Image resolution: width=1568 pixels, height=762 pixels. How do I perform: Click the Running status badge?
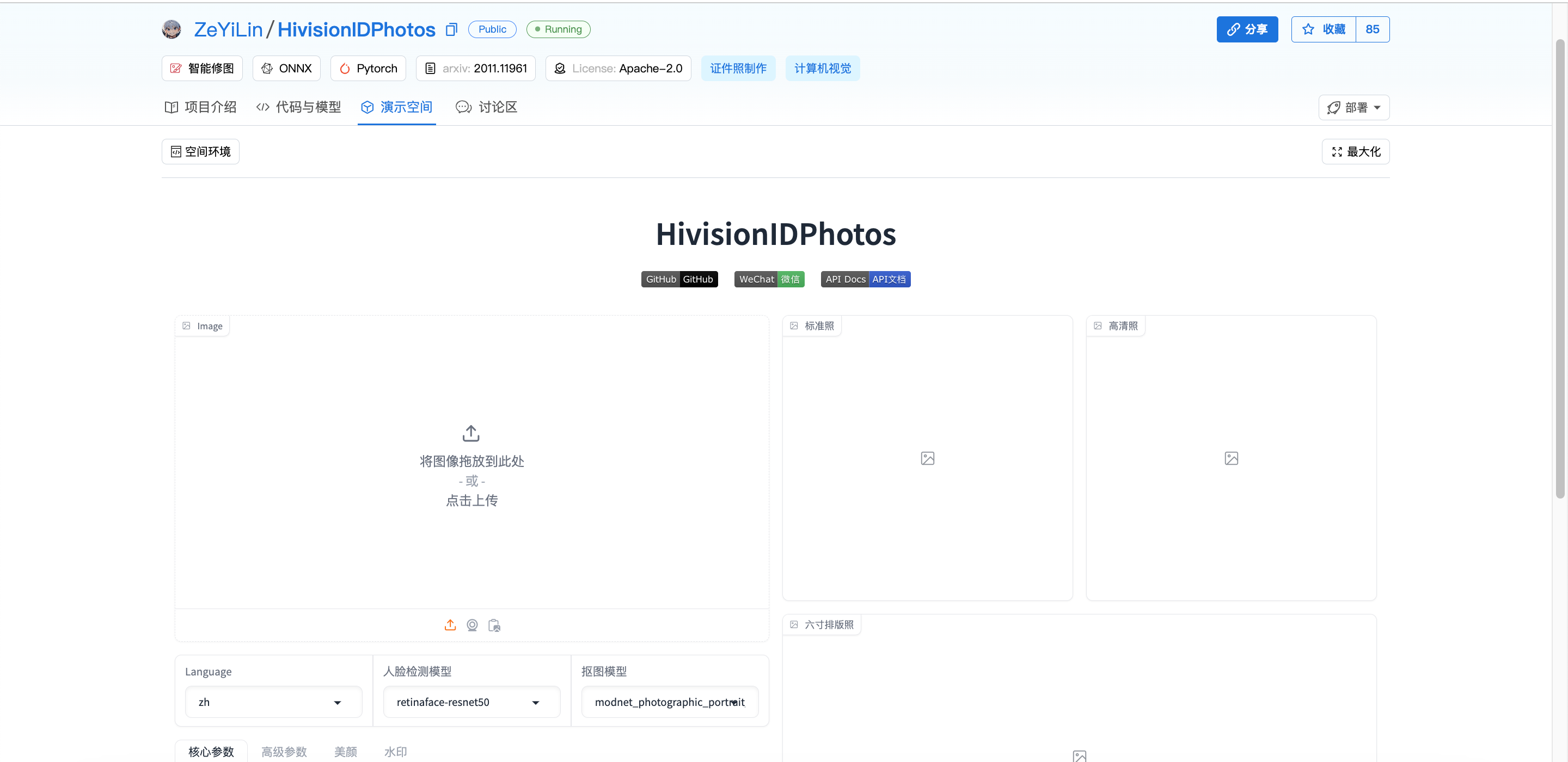558,29
